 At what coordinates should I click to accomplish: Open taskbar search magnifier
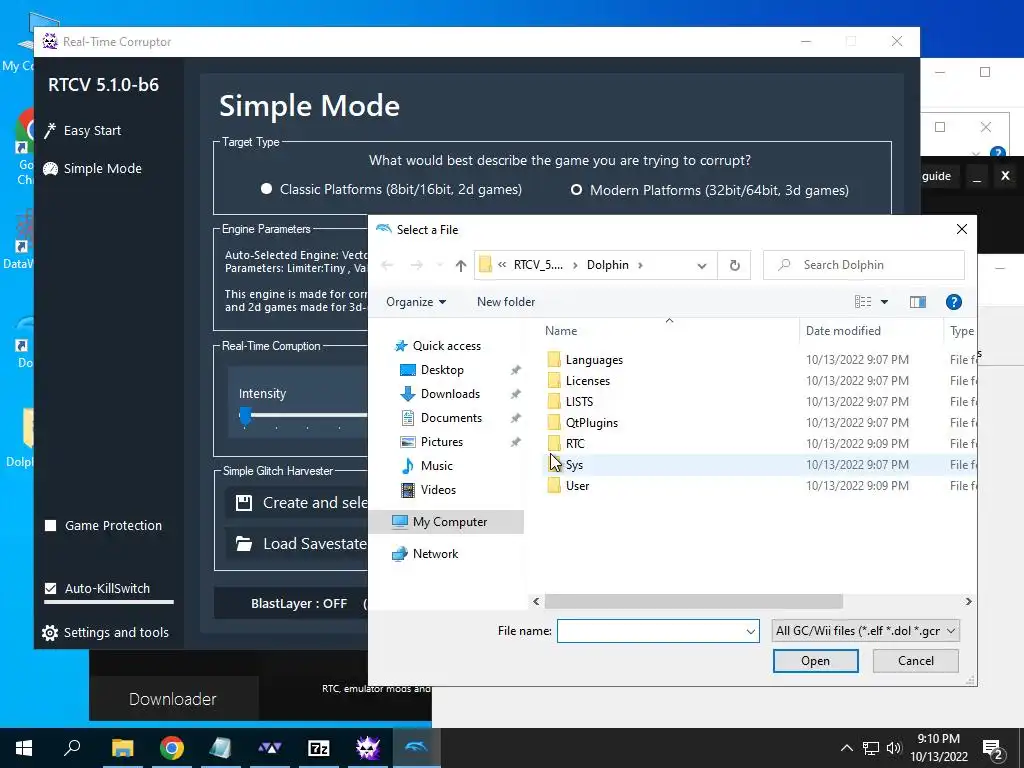[x=72, y=748]
